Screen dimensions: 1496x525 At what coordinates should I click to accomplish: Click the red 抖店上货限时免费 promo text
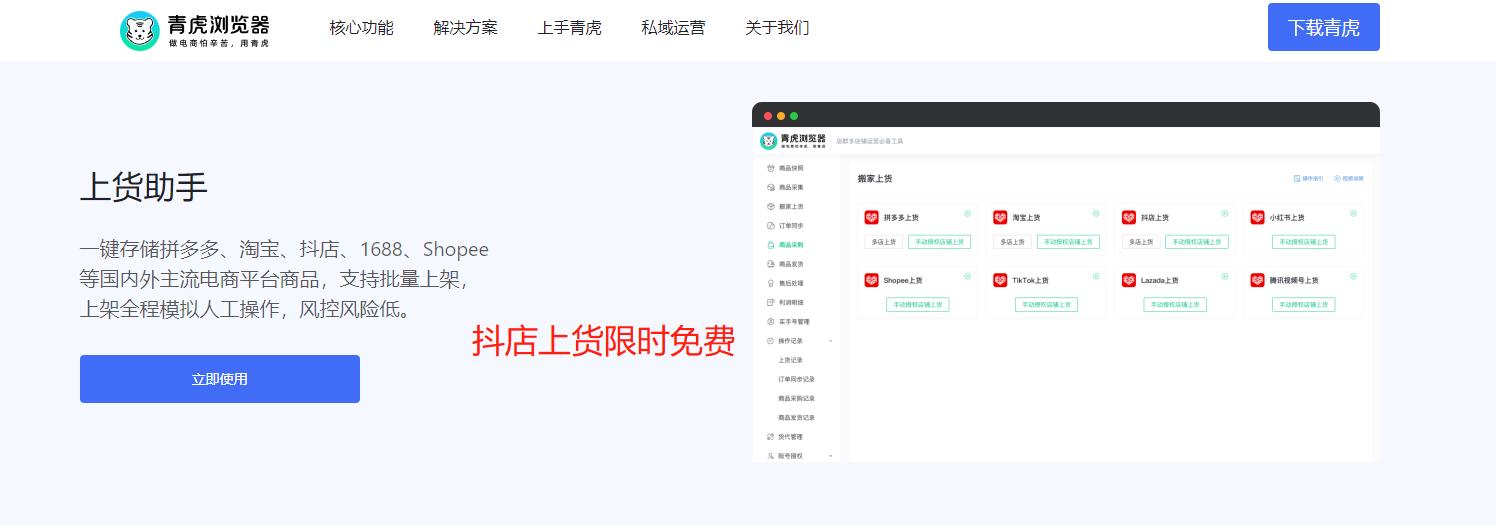coord(603,342)
